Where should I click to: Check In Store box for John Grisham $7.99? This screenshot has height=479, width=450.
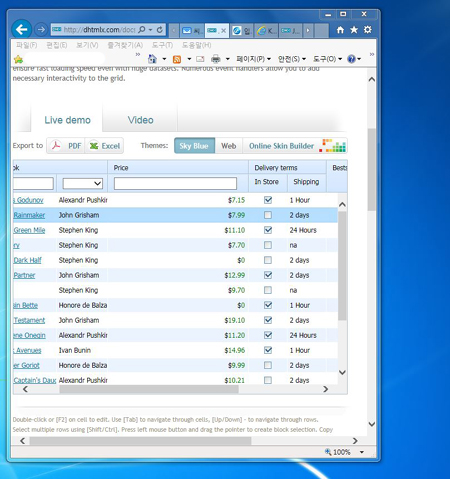tap(268, 215)
